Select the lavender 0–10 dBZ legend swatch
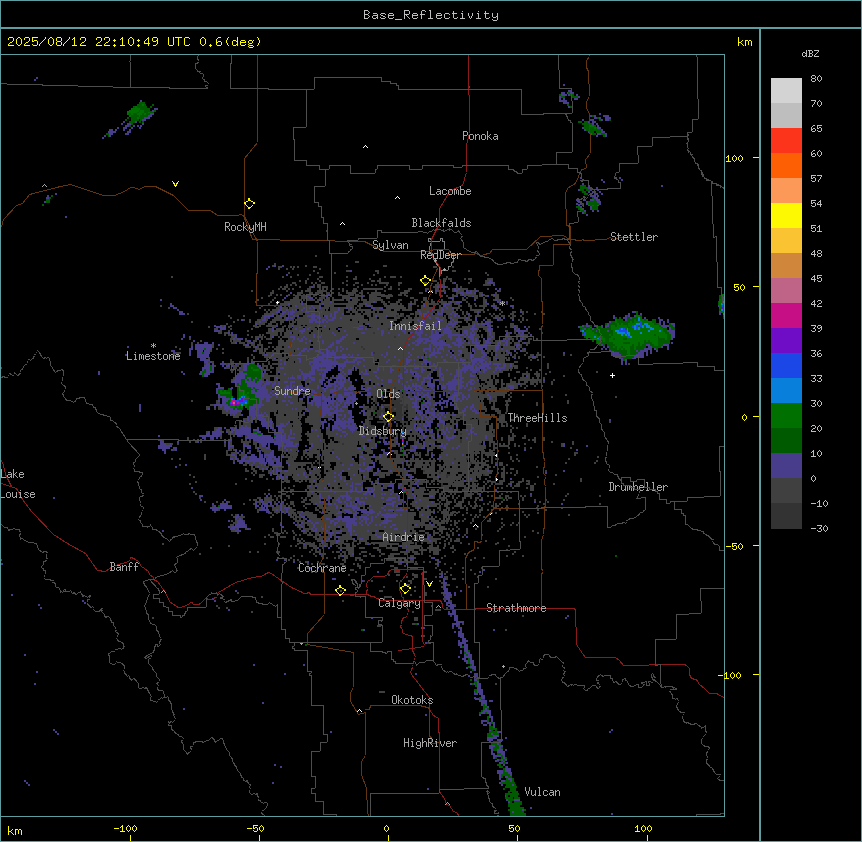Screen dimensions: 862x842 coord(786,466)
